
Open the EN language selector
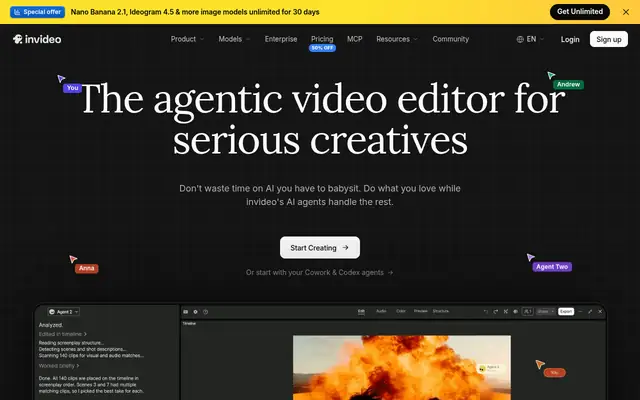[x=531, y=39]
